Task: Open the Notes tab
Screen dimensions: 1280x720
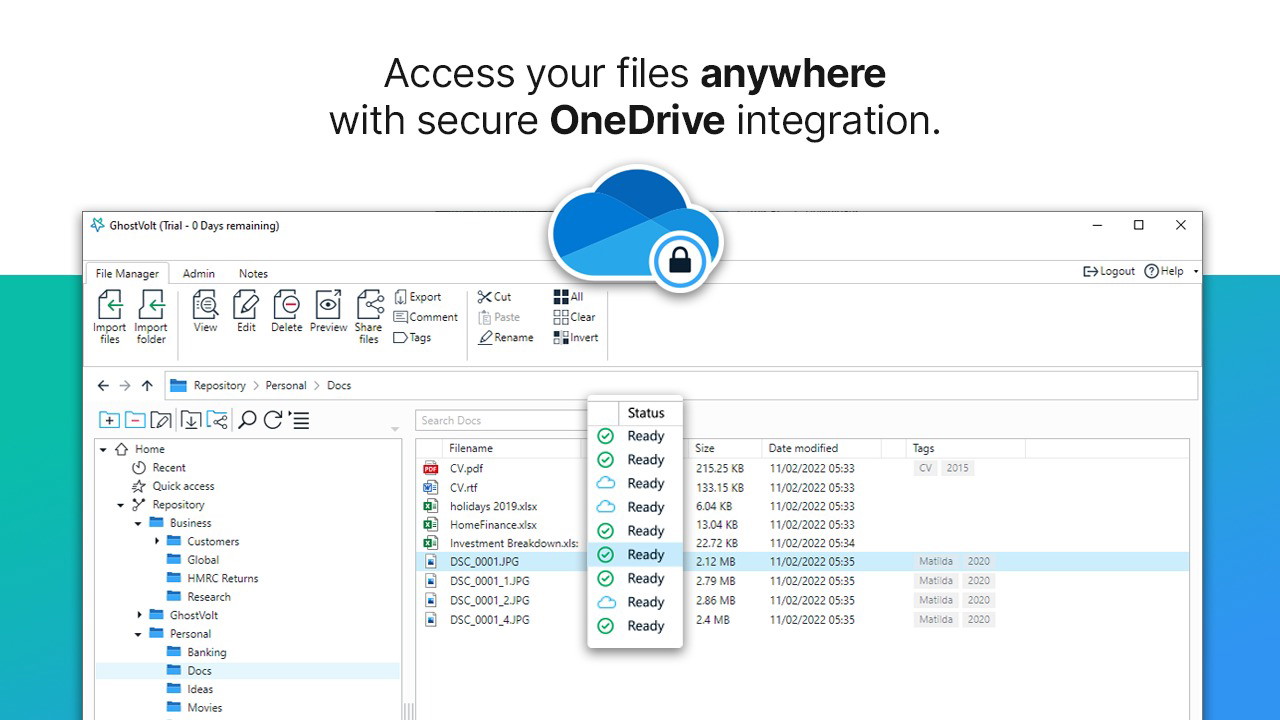Action: pos(253,273)
